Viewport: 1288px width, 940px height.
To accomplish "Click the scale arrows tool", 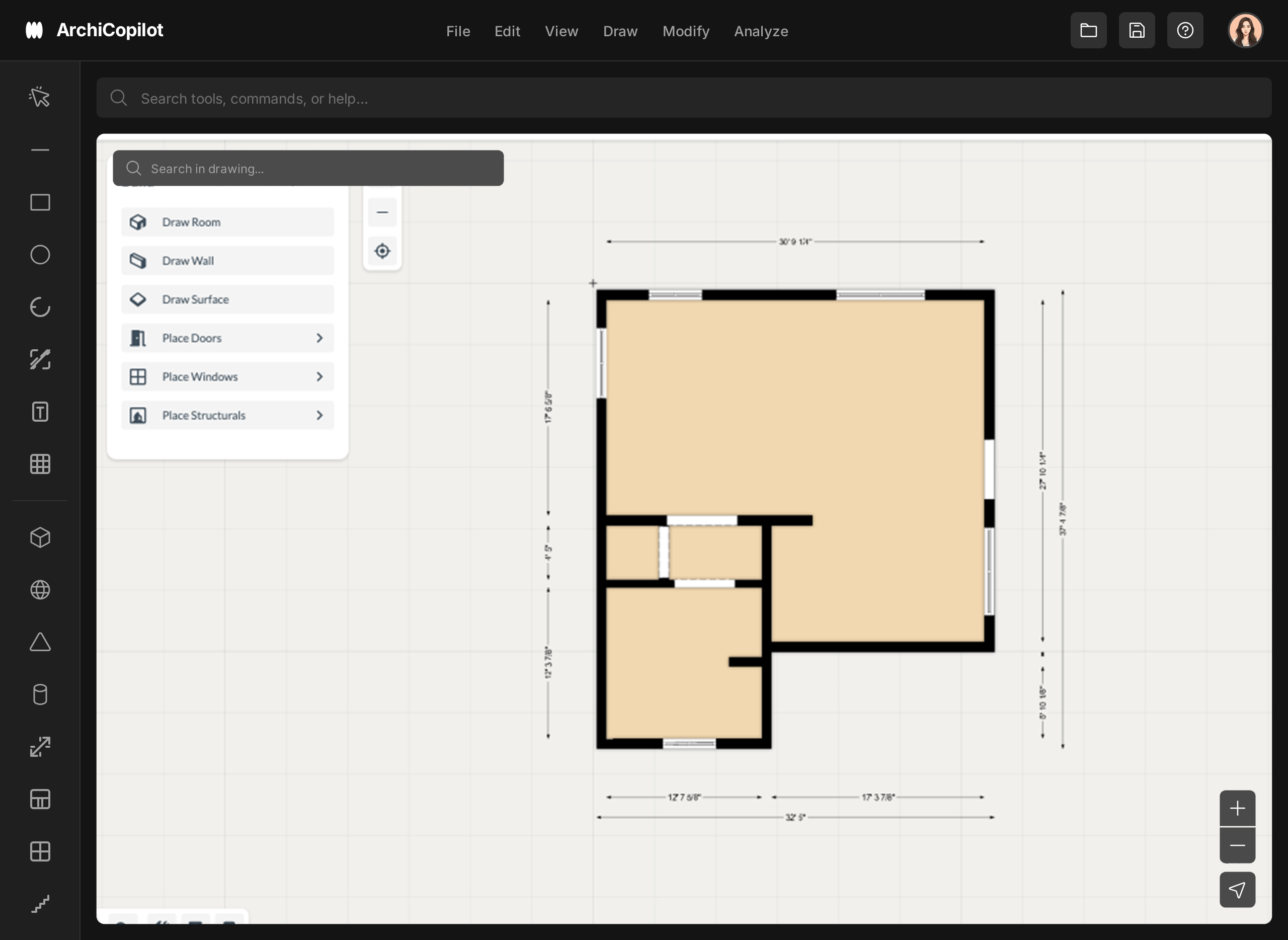I will click(x=40, y=747).
